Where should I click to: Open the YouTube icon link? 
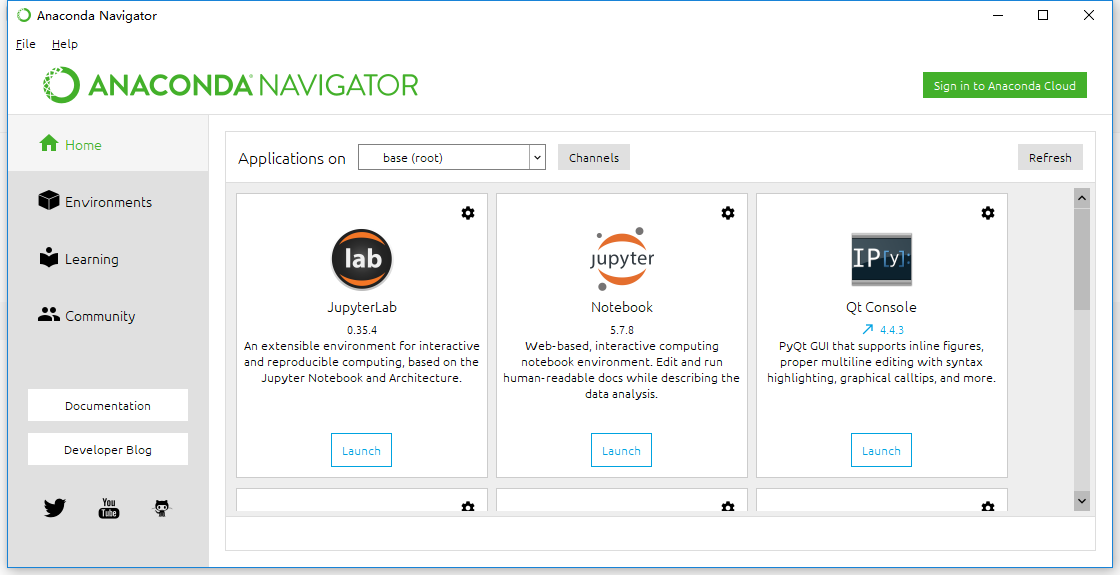[109, 508]
